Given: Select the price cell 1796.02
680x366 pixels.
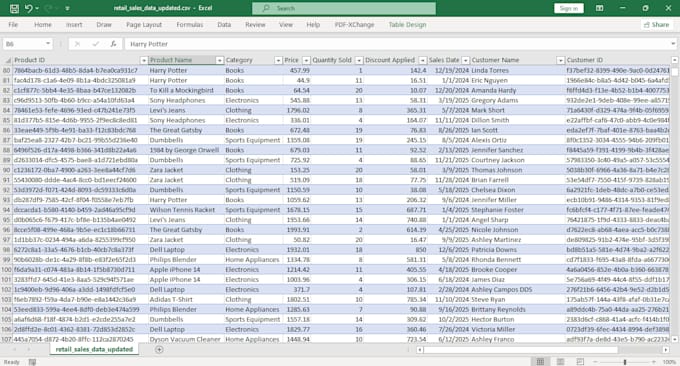Looking at the screenshot, I should tap(297, 110).
